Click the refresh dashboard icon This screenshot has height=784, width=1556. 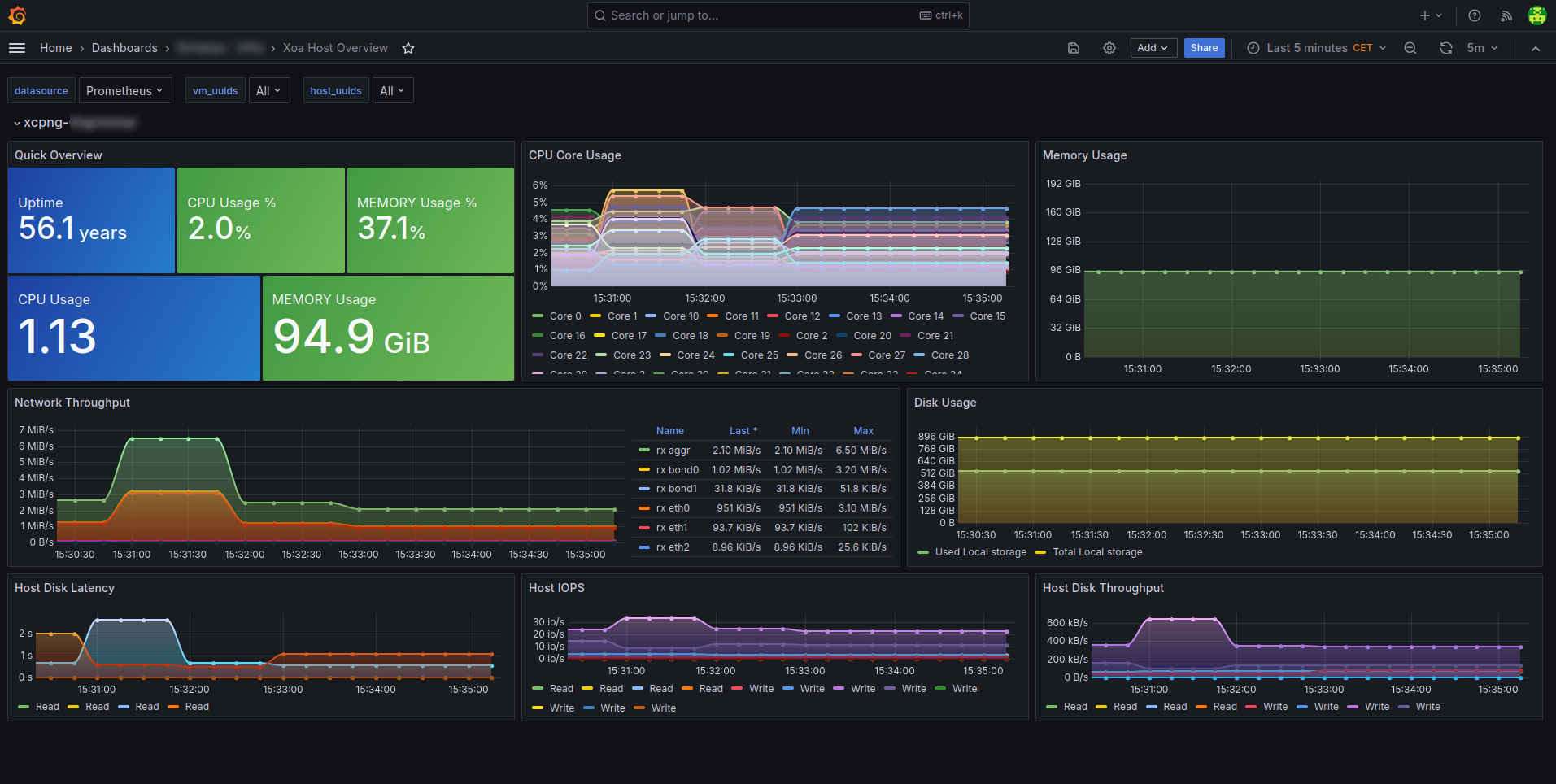click(x=1445, y=48)
